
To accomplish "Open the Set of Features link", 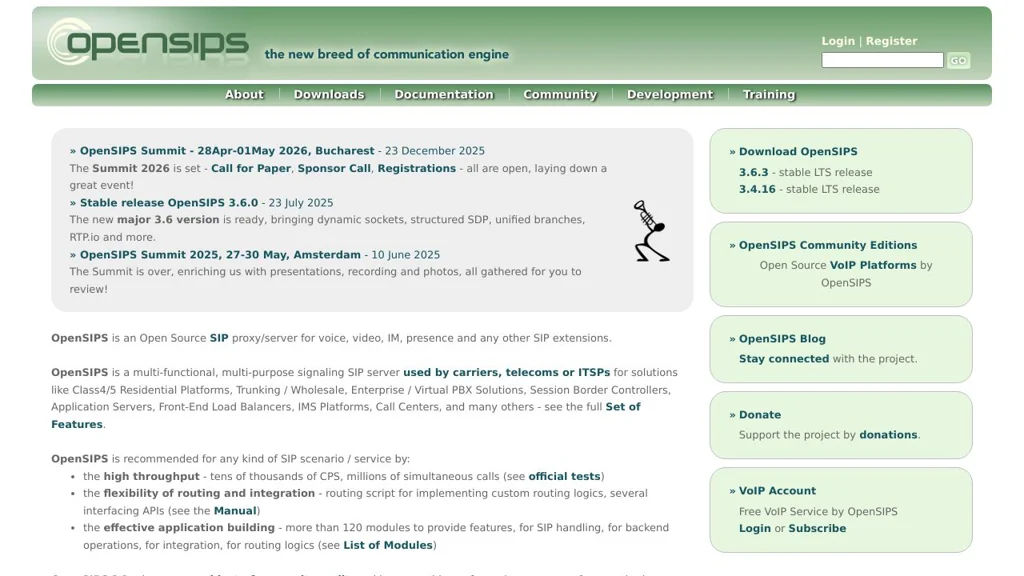I will [622, 407].
